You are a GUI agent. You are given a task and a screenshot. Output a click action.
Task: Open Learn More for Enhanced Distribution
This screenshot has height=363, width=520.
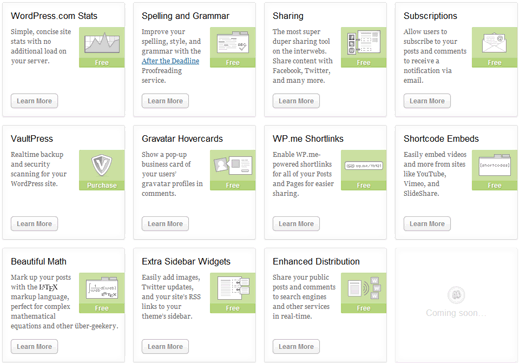[x=296, y=347]
